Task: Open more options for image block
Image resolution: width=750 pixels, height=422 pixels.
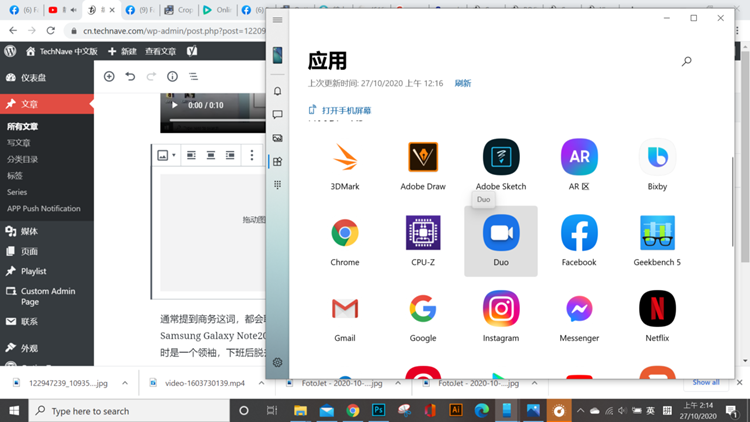Action: pos(252,155)
